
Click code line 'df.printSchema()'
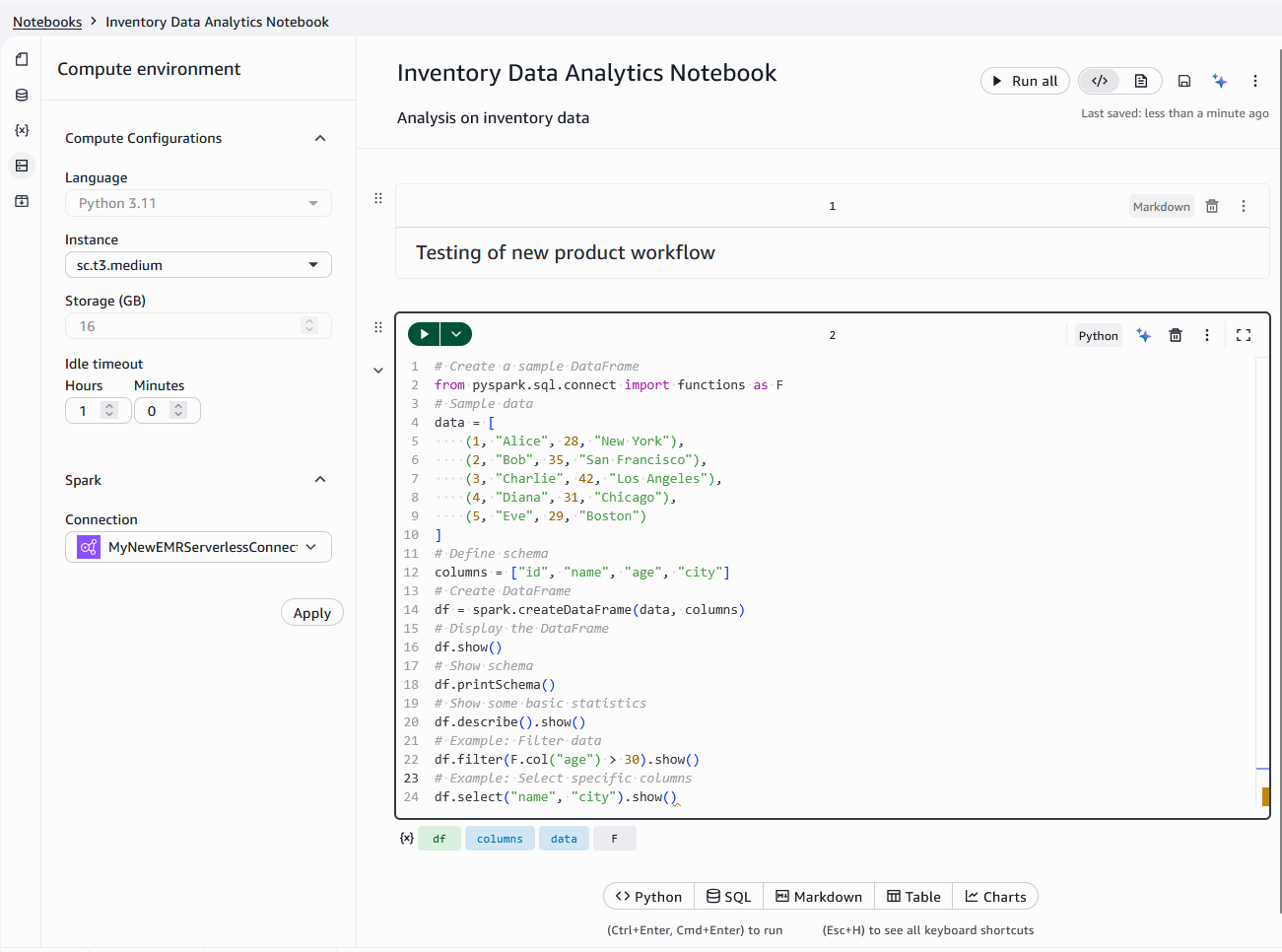495,684
